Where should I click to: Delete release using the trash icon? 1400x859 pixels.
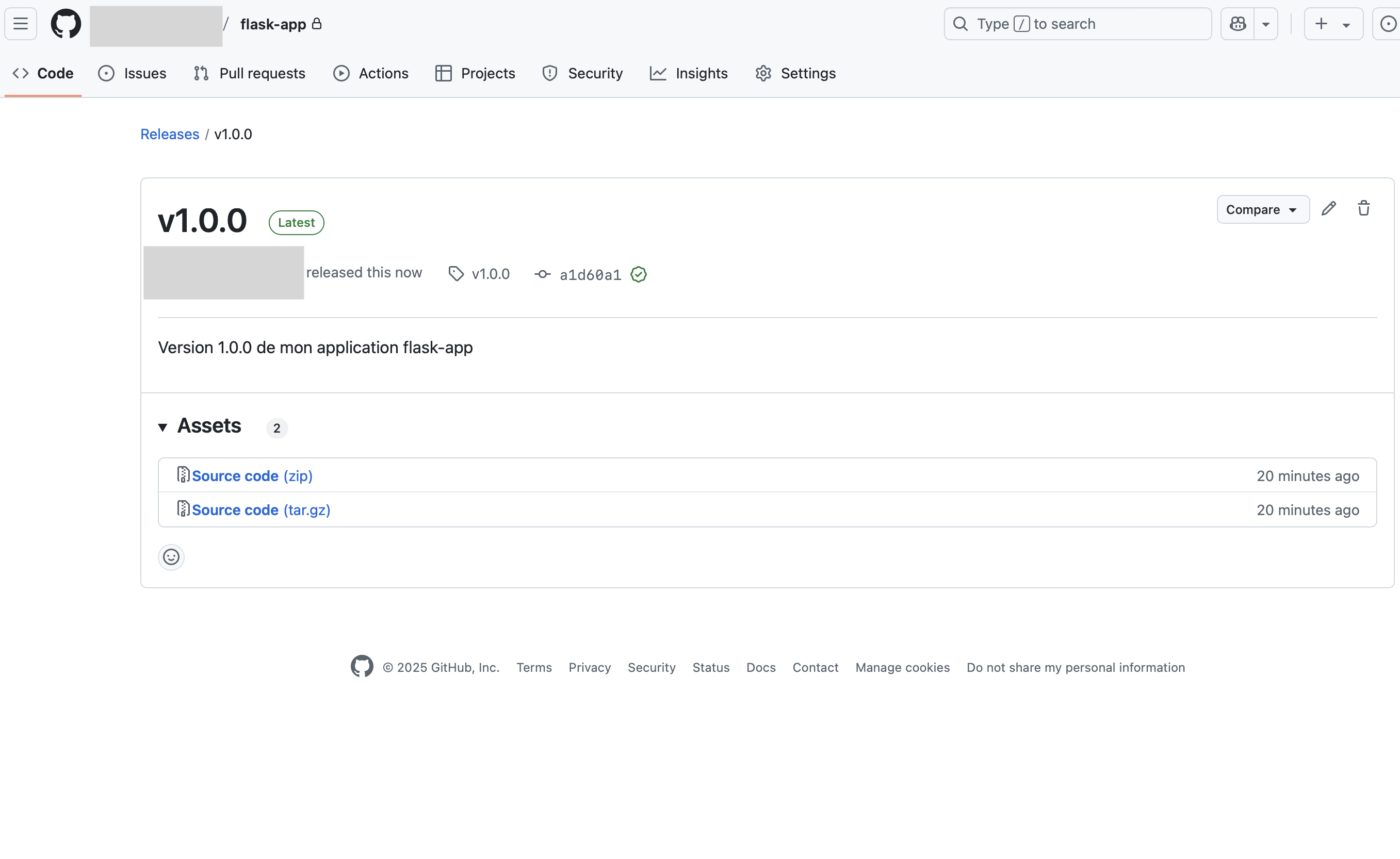pyautogui.click(x=1363, y=208)
